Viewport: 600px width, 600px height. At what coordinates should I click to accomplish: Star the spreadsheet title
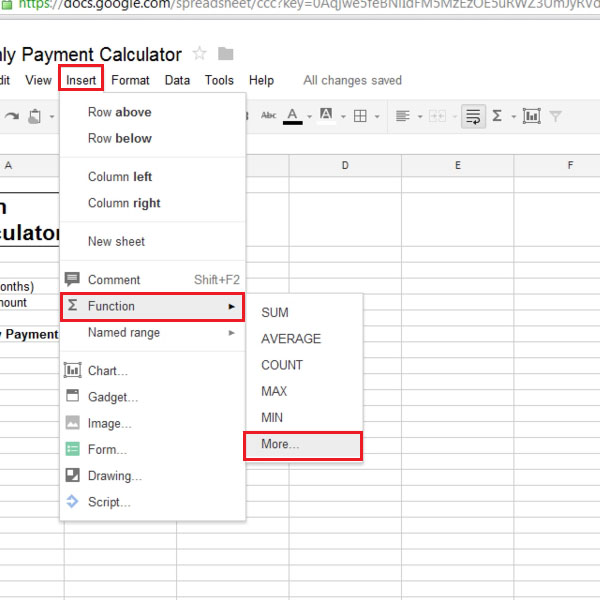199,54
